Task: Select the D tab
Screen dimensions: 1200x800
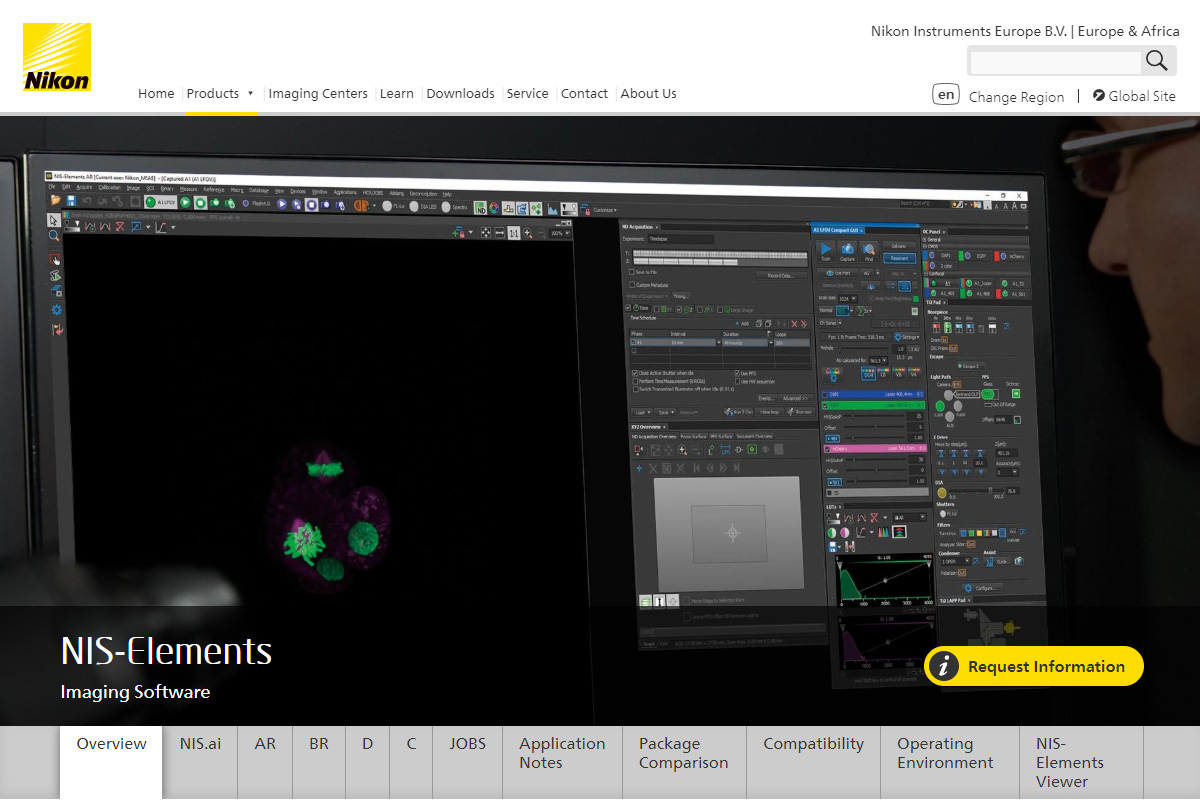Action: point(368,762)
